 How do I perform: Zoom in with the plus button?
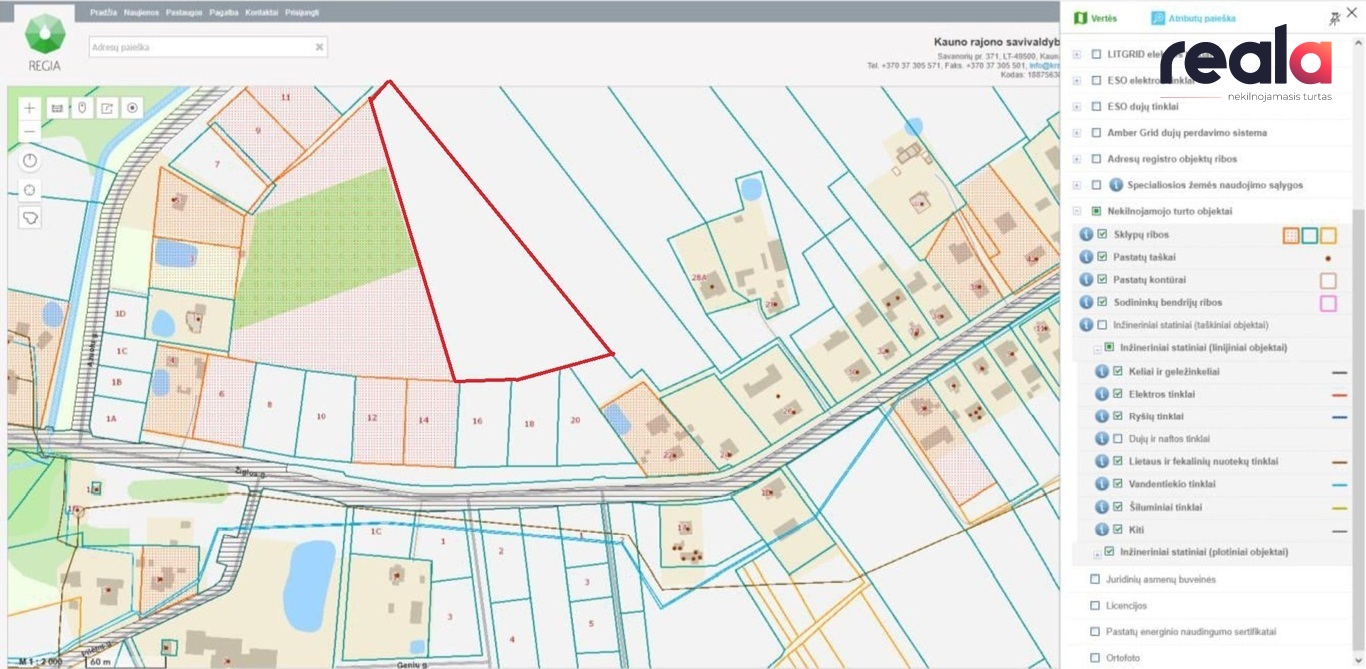click(30, 108)
